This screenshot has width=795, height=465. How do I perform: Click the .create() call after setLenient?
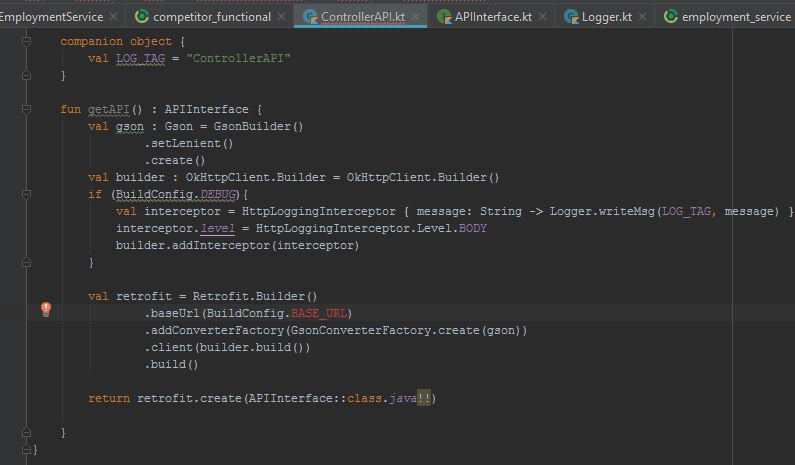175,160
